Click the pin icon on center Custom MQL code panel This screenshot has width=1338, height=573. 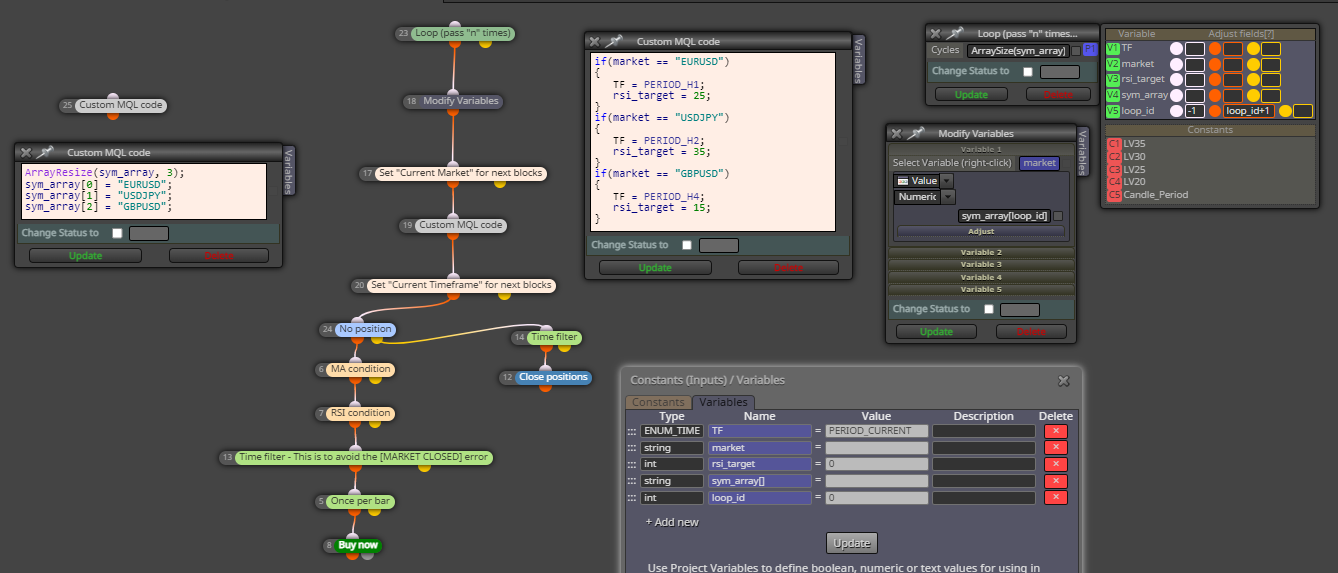point(614,42)
